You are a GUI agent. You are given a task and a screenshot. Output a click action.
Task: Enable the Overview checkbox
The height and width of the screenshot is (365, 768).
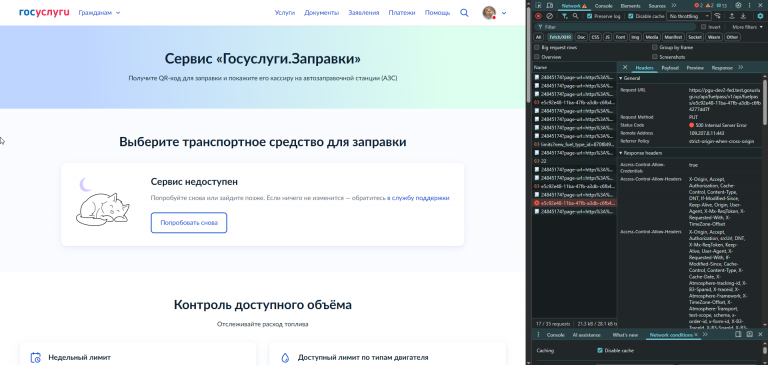537,57
